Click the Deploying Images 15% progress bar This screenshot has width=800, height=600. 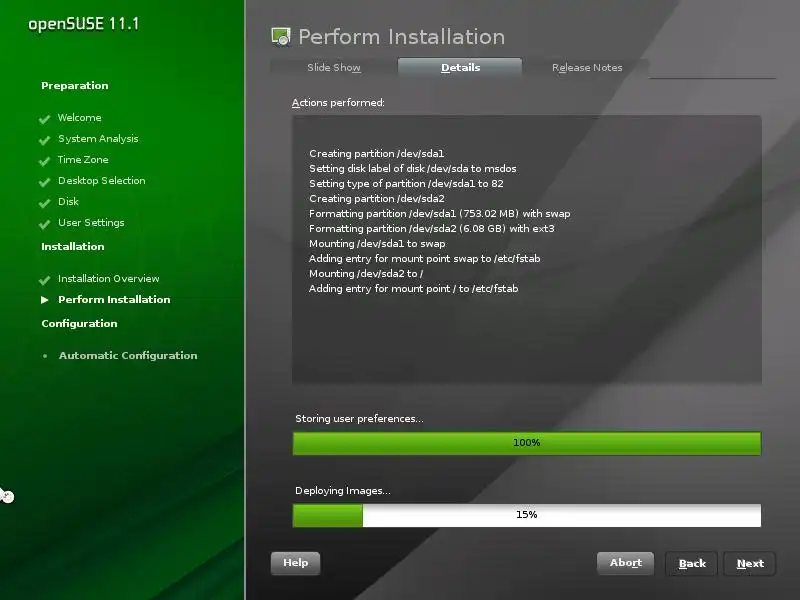pos(527,515)
